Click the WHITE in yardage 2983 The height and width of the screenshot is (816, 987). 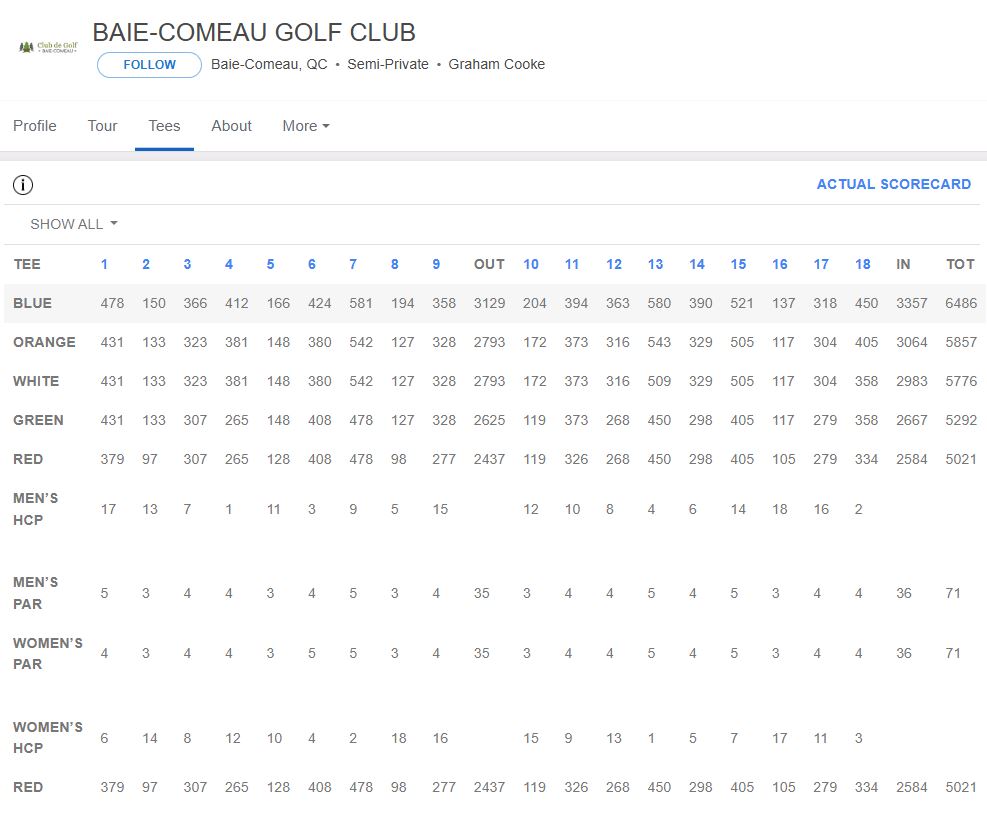[911, 382]
